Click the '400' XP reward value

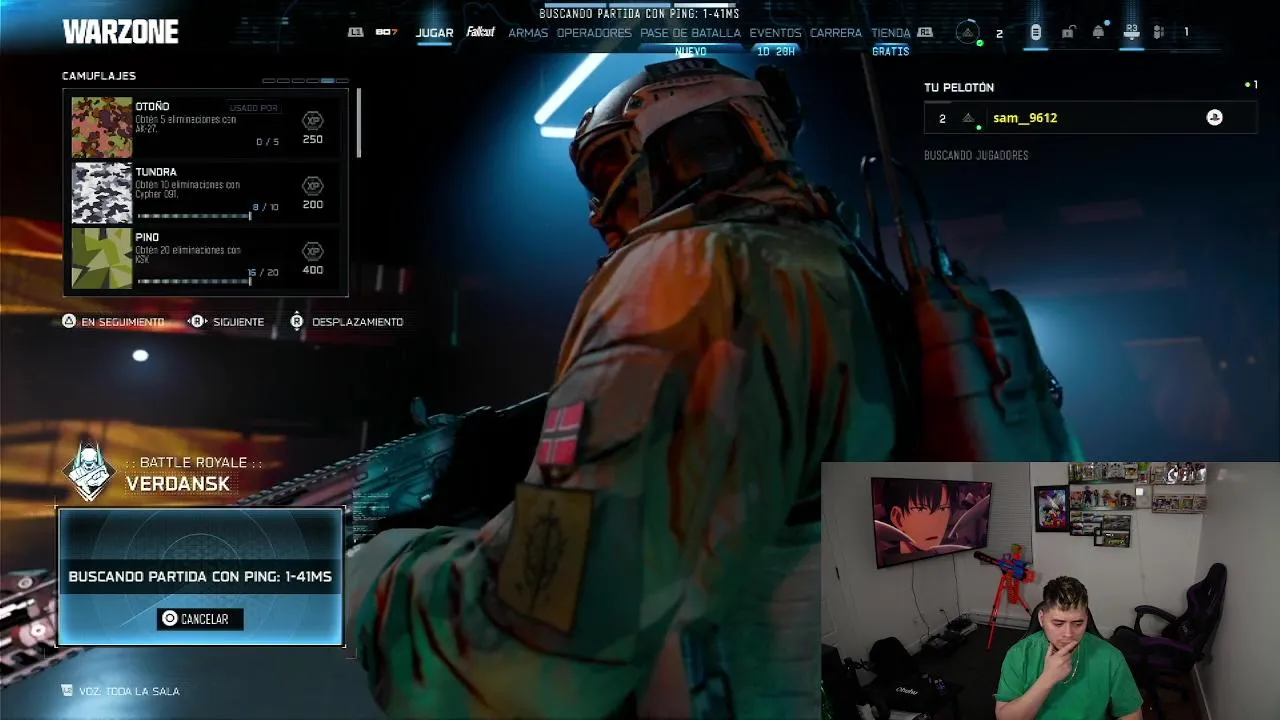click(x=313, y=270)
